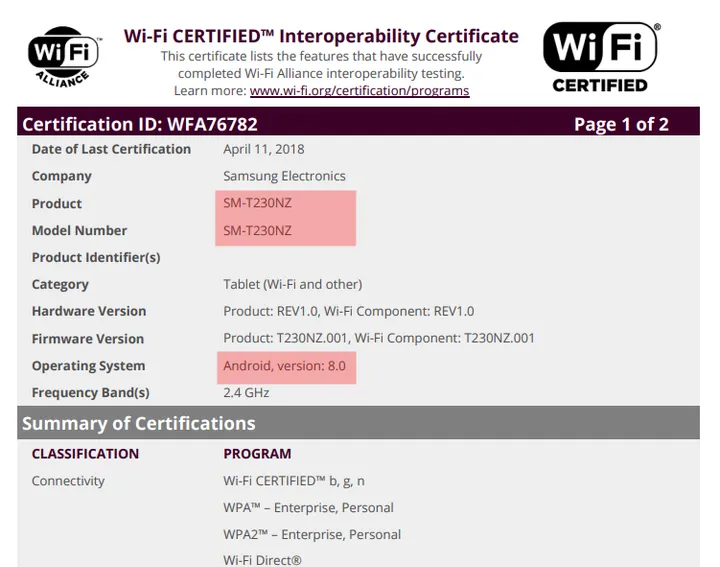Viewport: 720px width, 567px height.
Task: Click the Firmware Version T230NZ.001 value
Action: click(x=378, y=338)
